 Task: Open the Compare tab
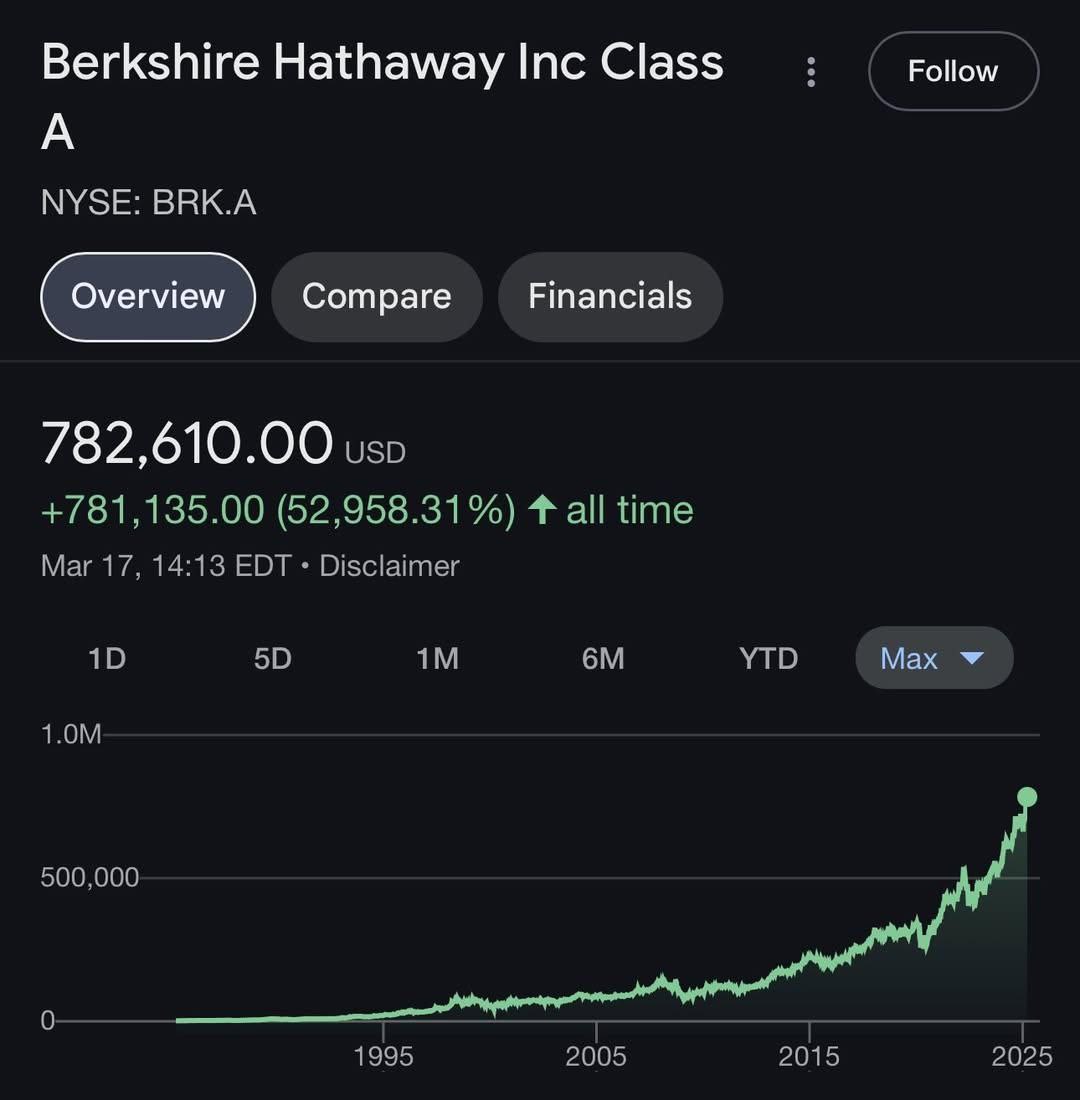376,297
